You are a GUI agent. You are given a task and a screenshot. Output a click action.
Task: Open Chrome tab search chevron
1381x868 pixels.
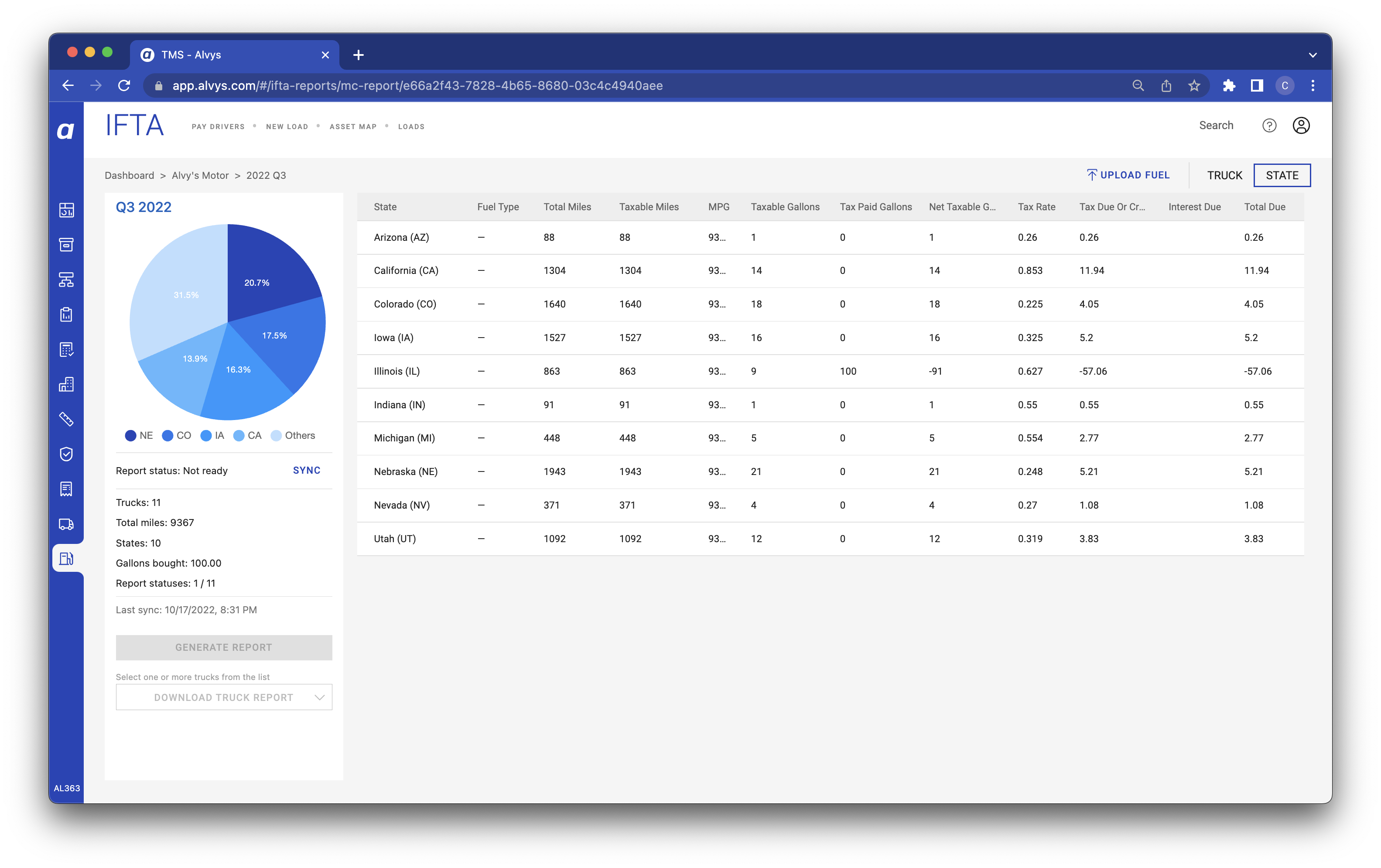(x=1312, y=55)
